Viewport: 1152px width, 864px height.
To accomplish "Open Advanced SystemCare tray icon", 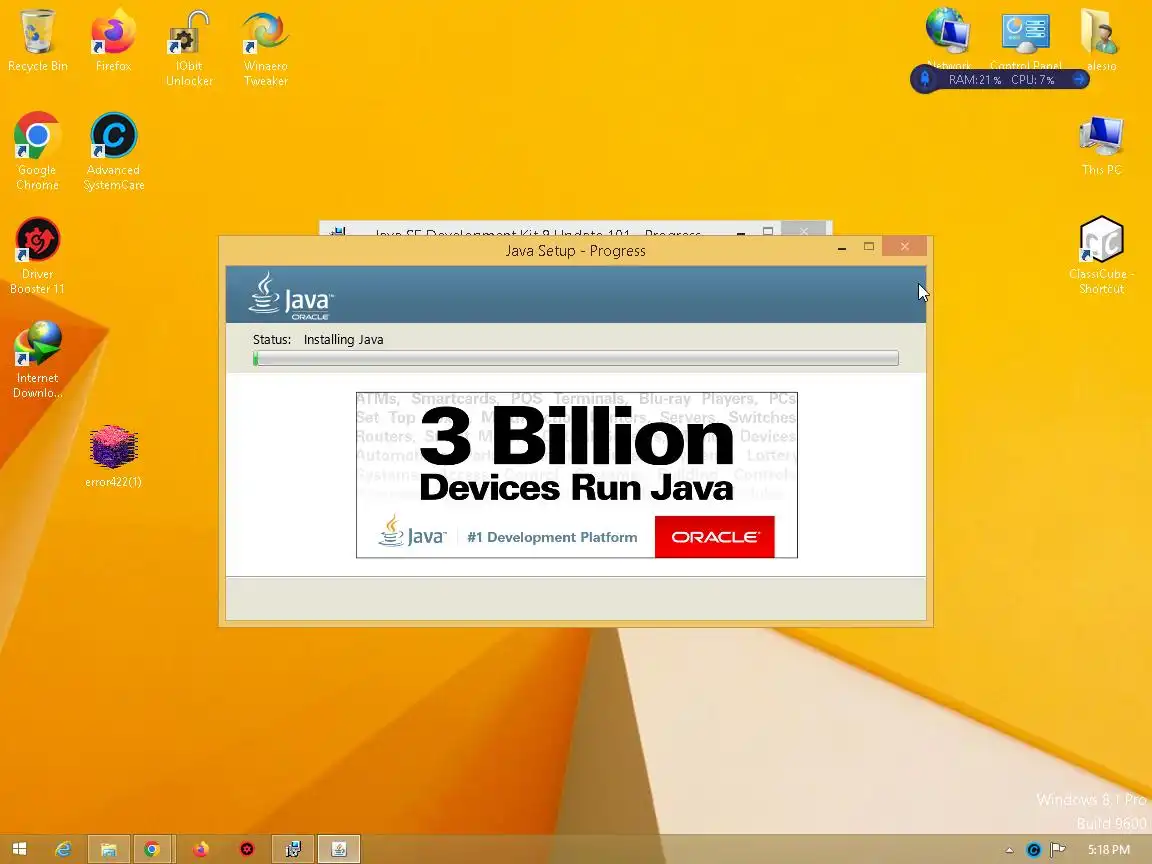I will pyautogui.click(x=1033, y=850).
